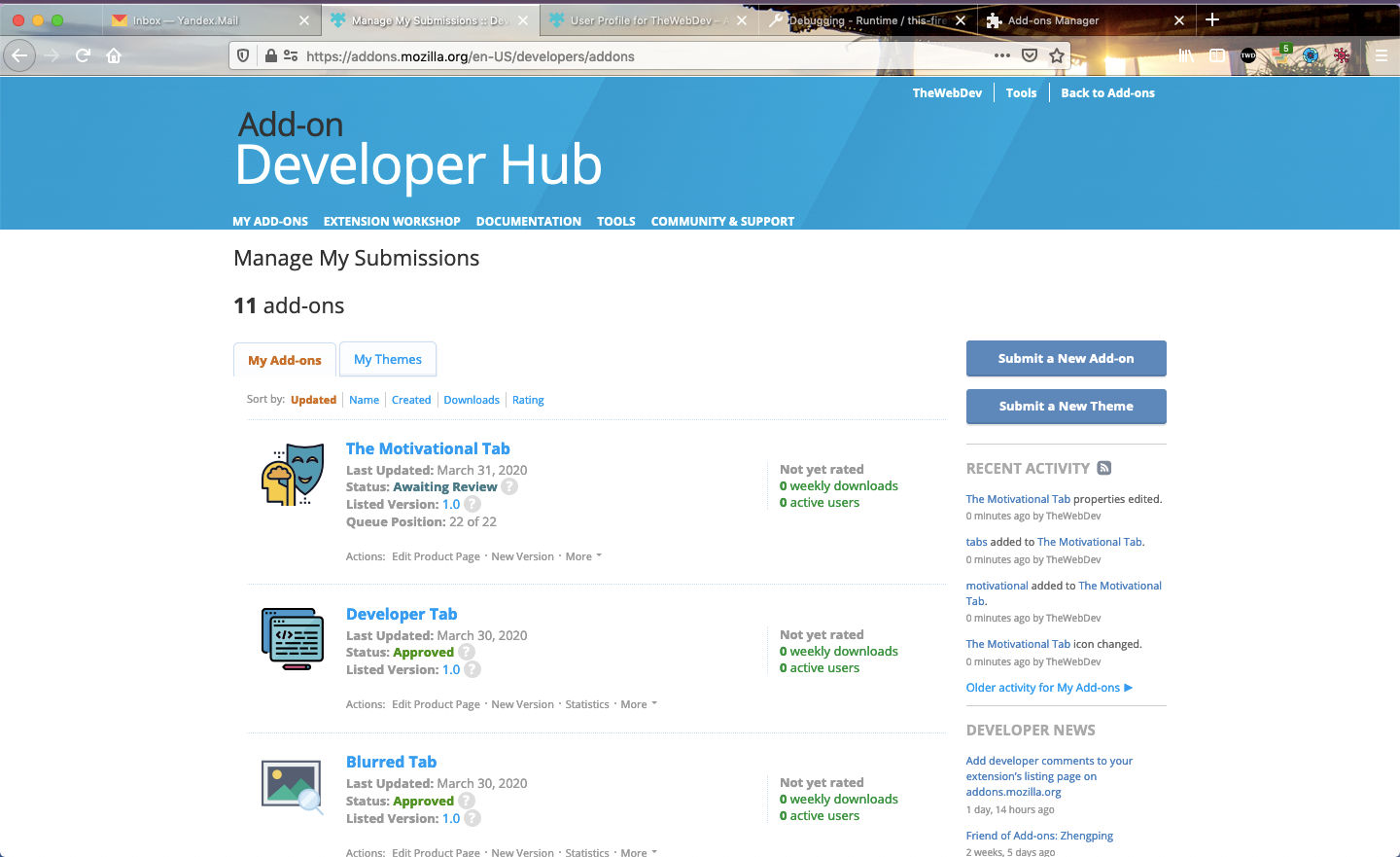Open Older activity for My Add-ons
The width and height of the screenshot is (1400, 857).
coord(1049,688)
